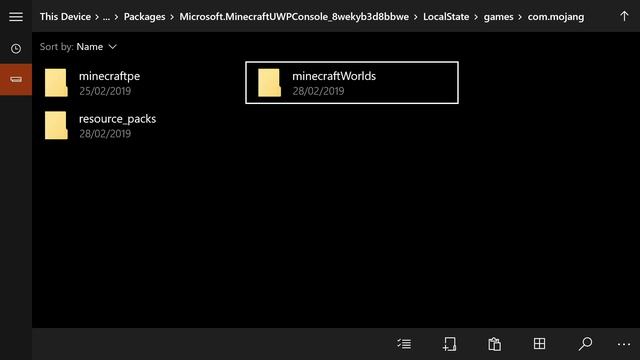Open the recent locations clock icon
Viewport: 640px width, 360px height.
(x=16, y=49)
